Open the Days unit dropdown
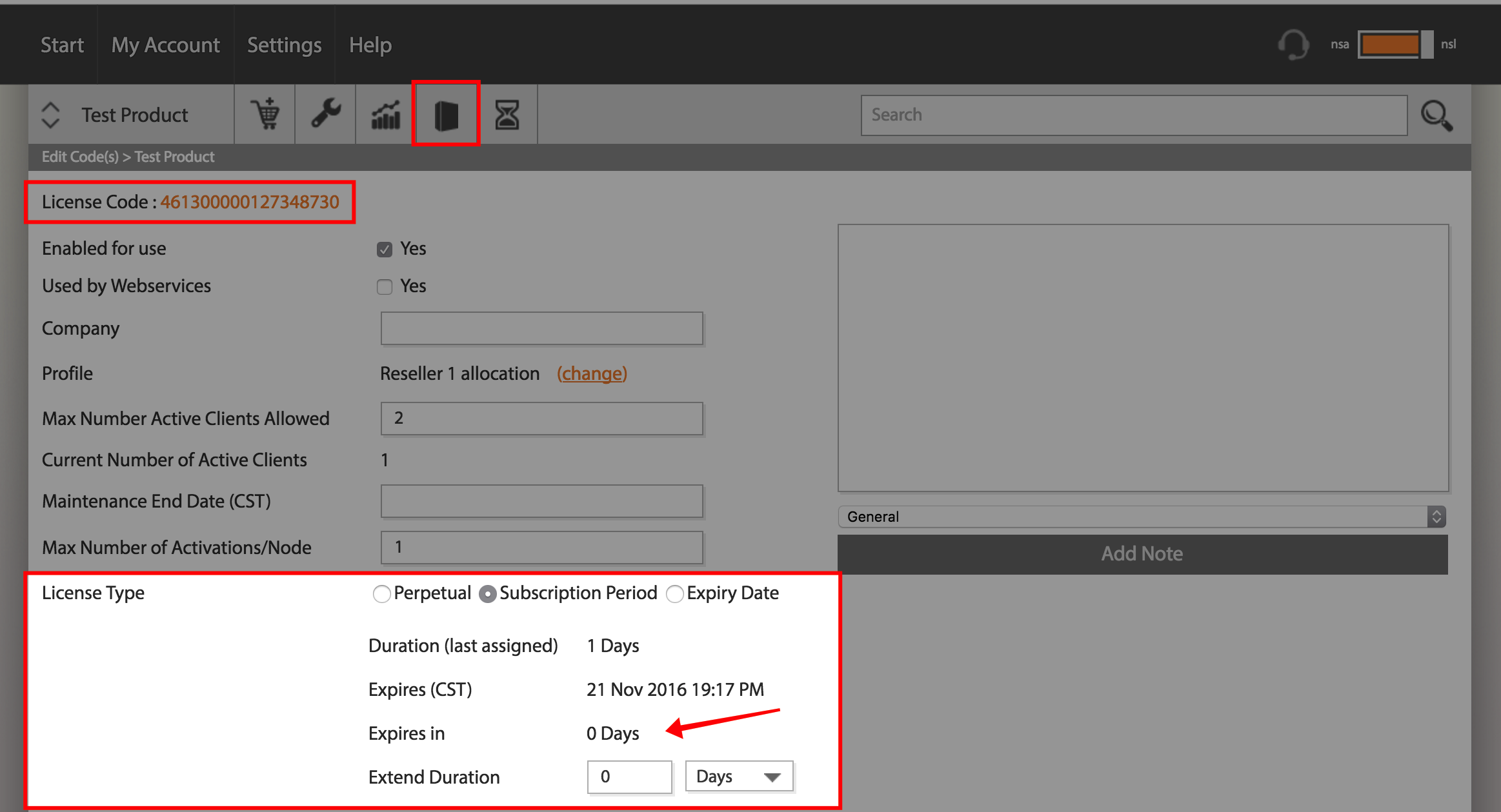Viewport: 1501px width, 812px height. pyautogui.click(x=739, y=777)
